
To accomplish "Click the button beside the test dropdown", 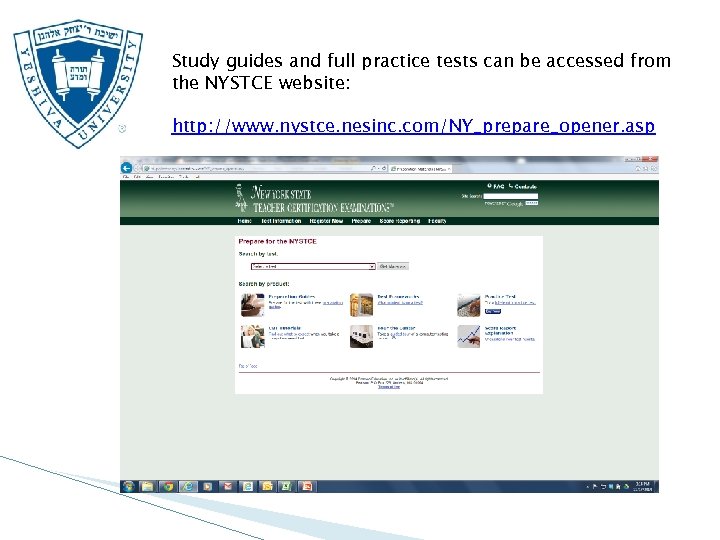I will coord(393,266).
